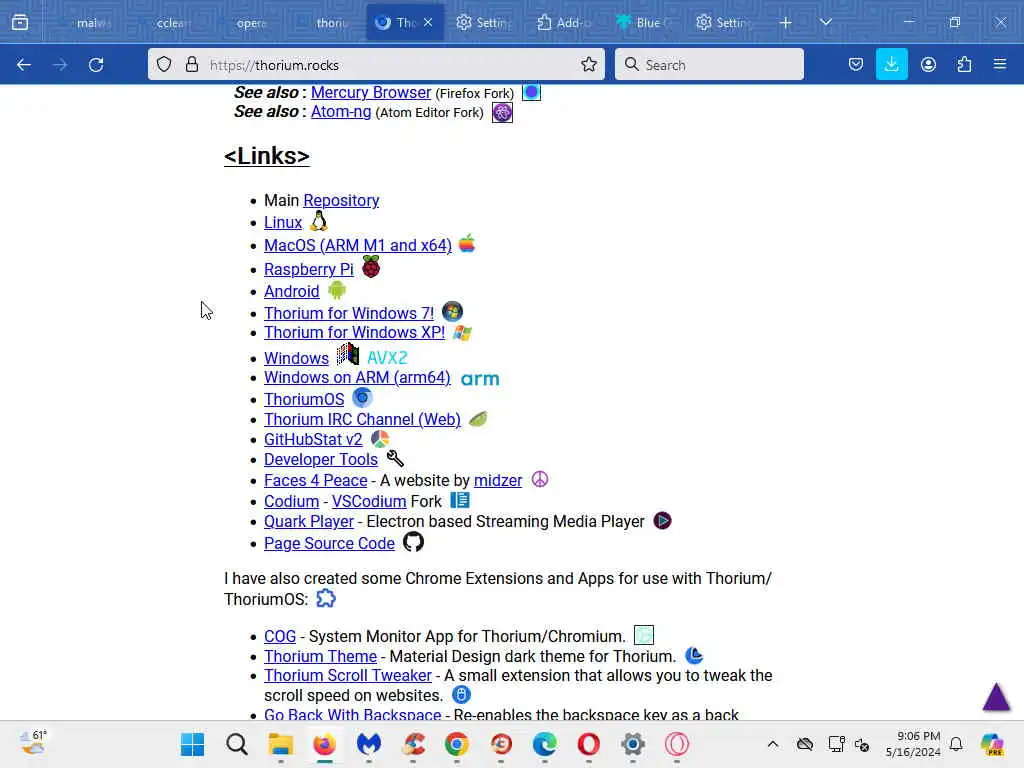The height and width of the screenshot is (768, 1024).
Task: Open a new tab with plus button
Action: [785, 23]
